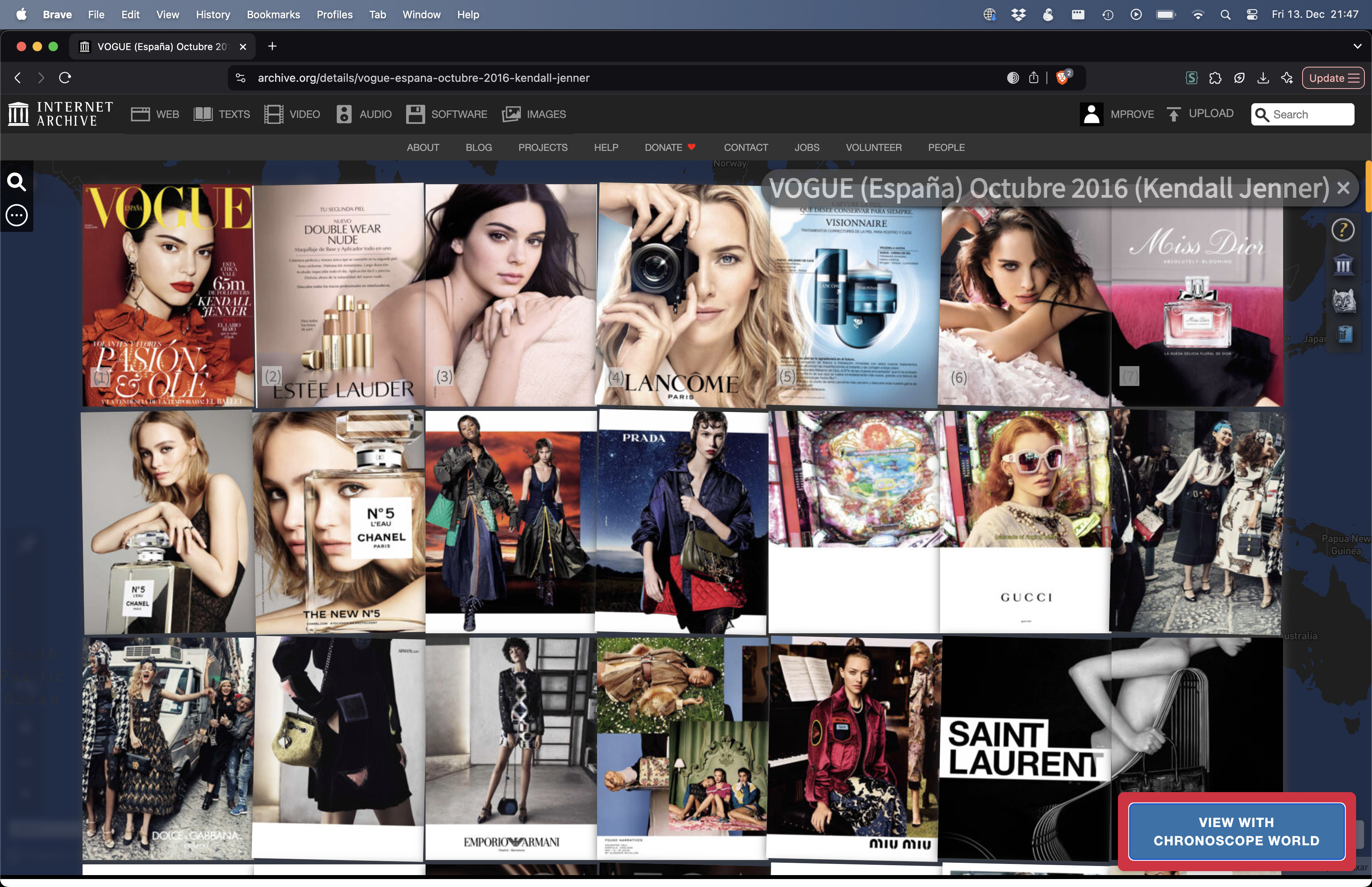The height and width of the screenshot is (887, 1372).
Task: Open the Estée Lauder ad page thumbnail
Action: pyautogui.click(x=339, y=295)
